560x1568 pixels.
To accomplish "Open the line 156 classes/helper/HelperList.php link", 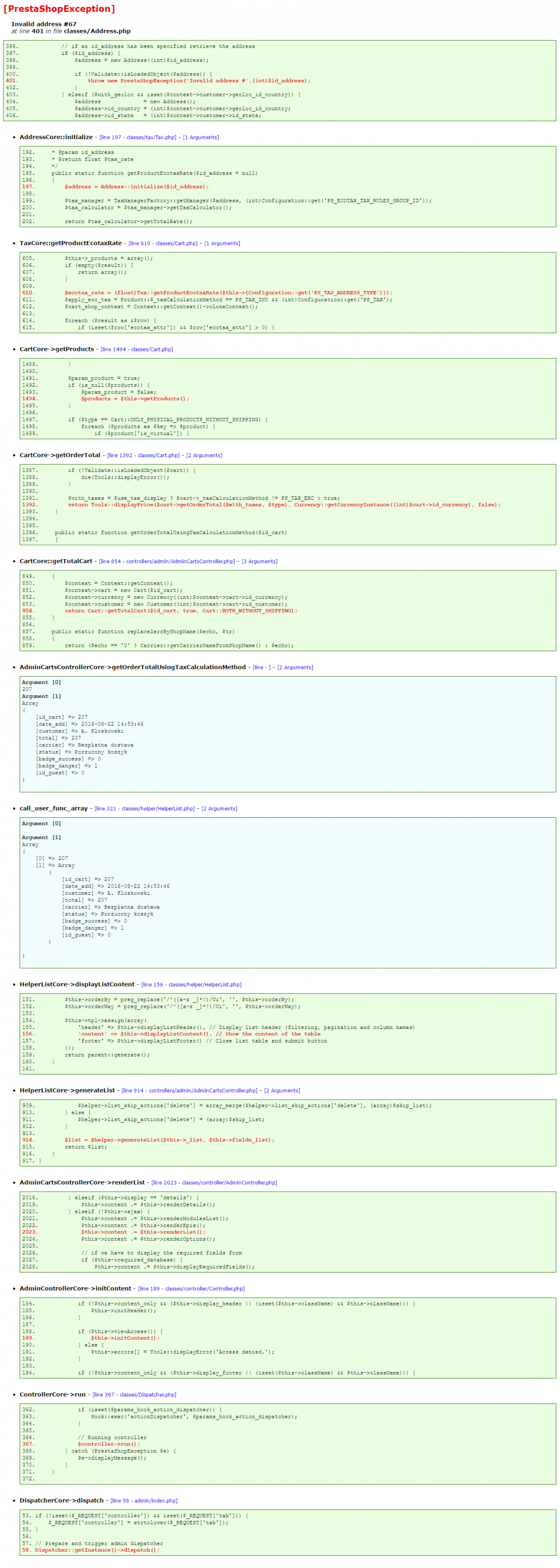I will (191, 984).
